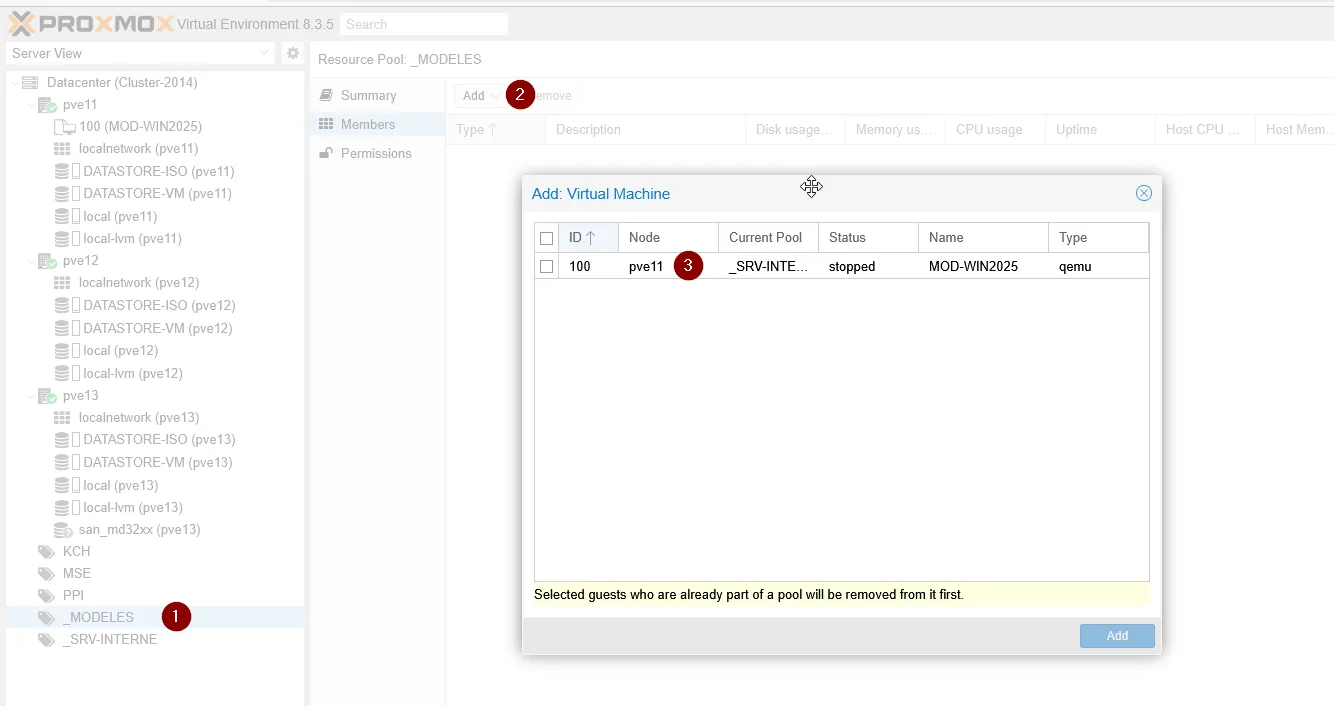
Task: Click the VM 100 monitor icon in tree
Action: (x=64, y=127)
